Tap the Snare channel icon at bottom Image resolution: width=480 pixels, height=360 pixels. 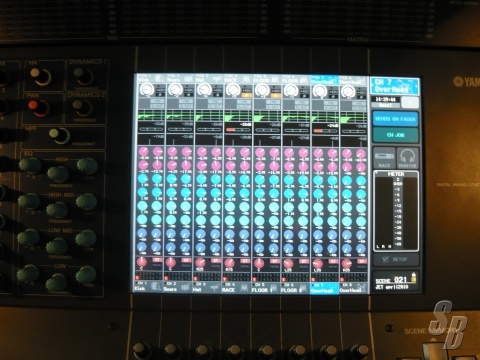coord(185,287)
